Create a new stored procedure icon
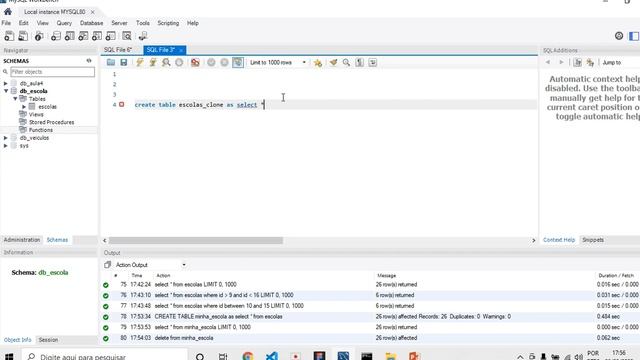This screenshot has width=640, height=360. pyautogui.click(x=97, y=36)
